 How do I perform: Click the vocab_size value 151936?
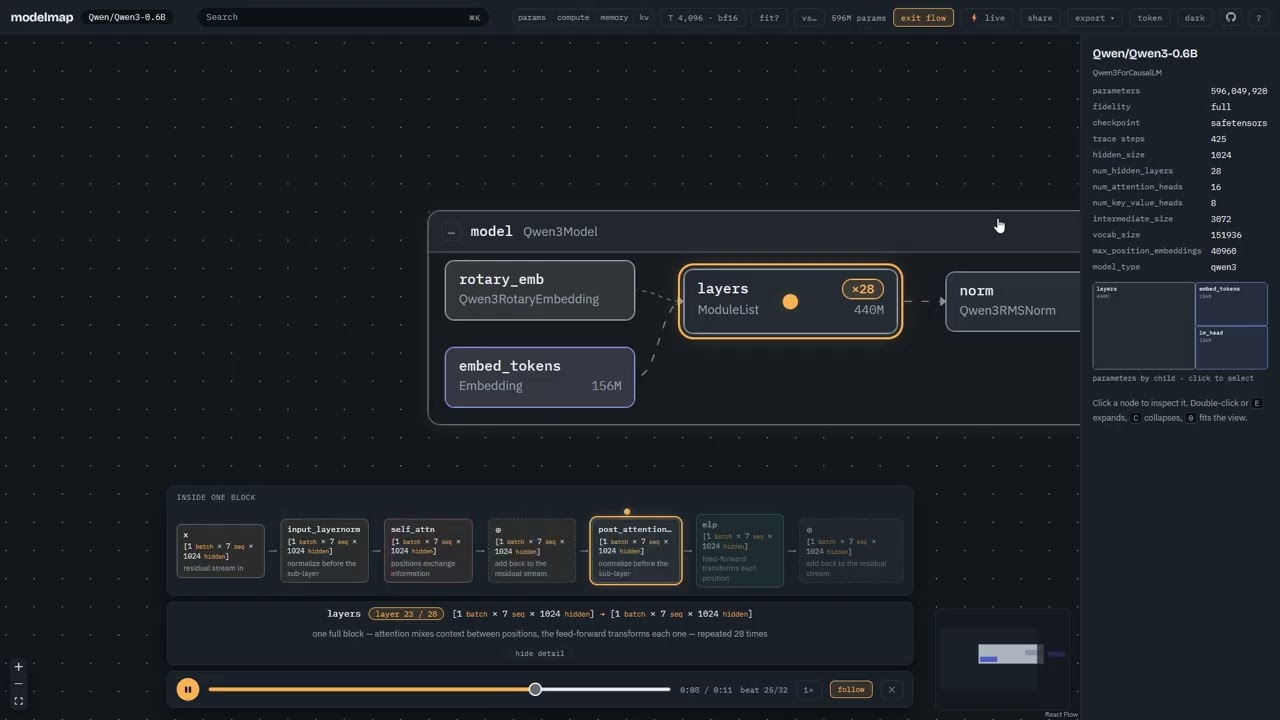(1226, 235)
